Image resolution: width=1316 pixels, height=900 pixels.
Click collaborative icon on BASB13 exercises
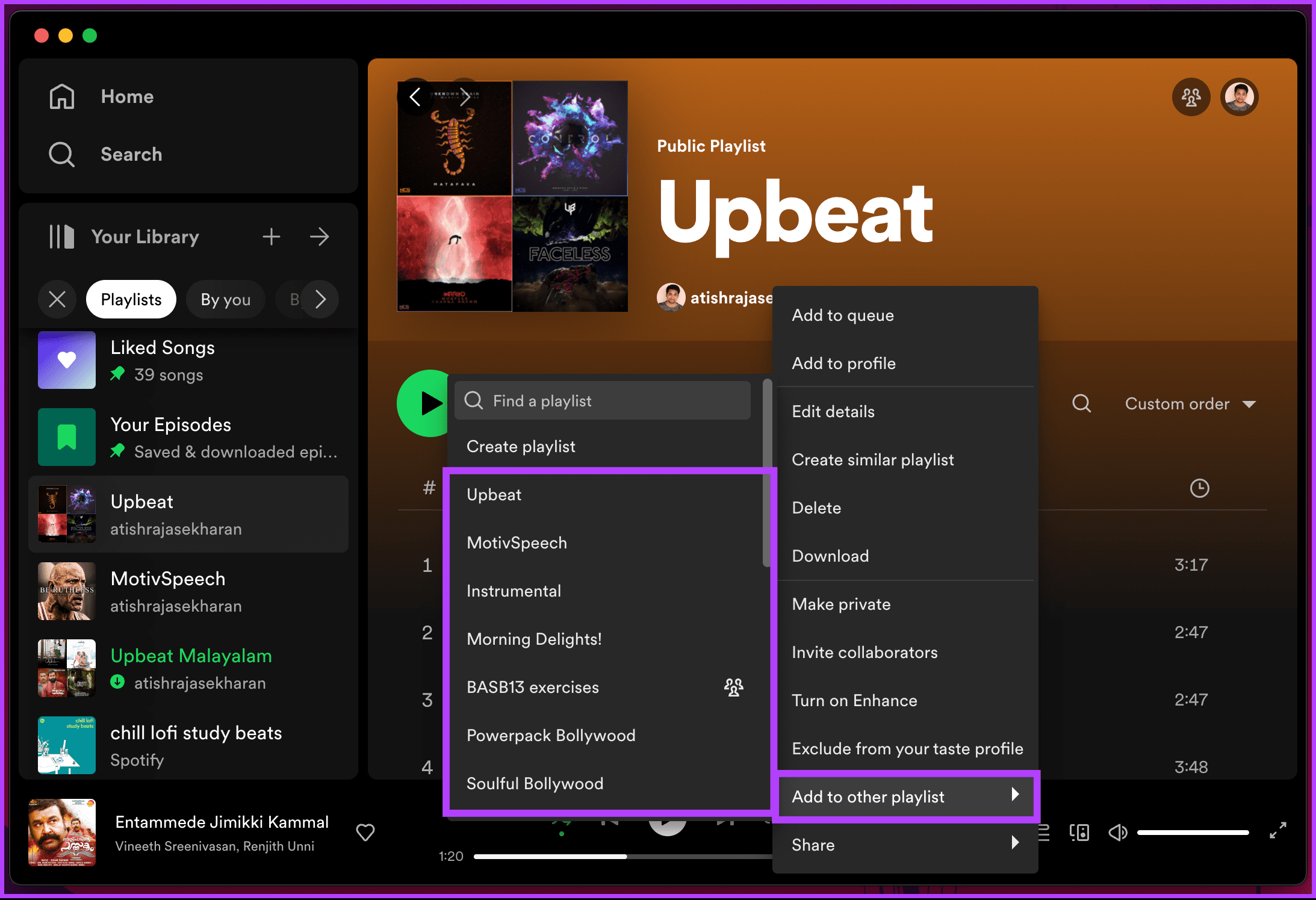click(733, 687)
